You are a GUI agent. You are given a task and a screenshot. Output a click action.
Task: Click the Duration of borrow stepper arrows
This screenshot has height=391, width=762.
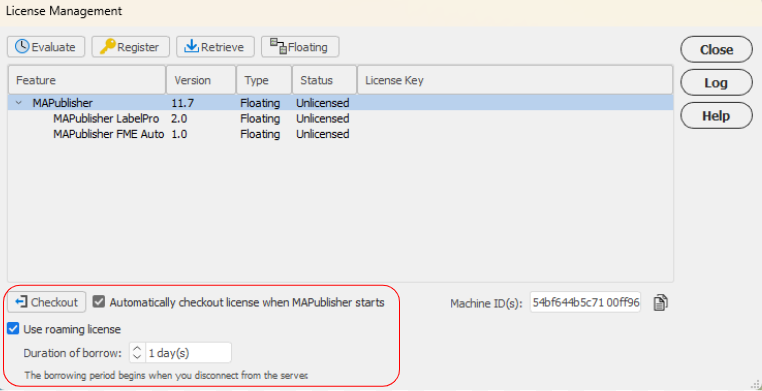137,353
